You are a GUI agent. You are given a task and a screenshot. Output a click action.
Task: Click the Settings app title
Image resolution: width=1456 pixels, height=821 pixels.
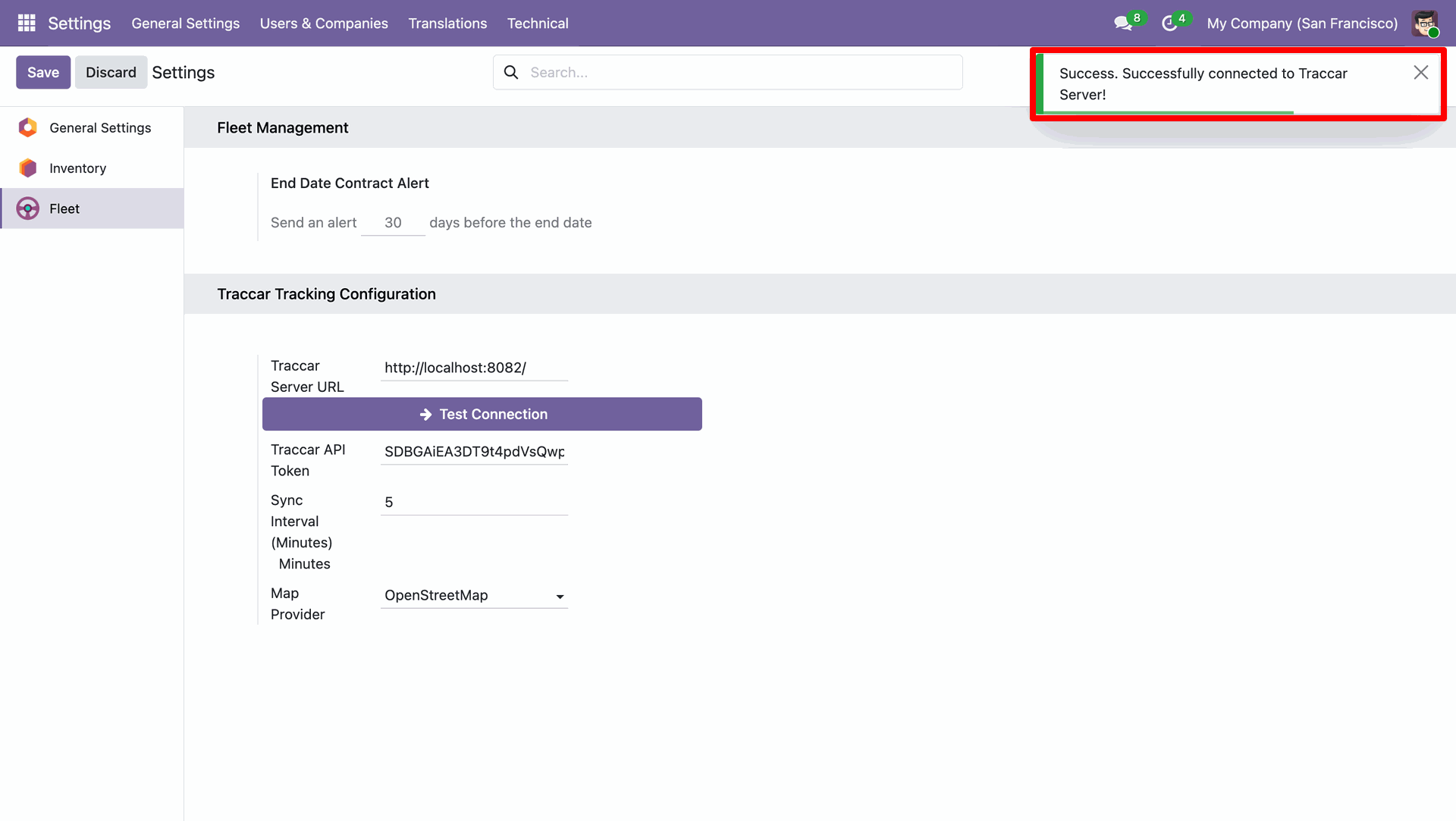coord(79,24)
